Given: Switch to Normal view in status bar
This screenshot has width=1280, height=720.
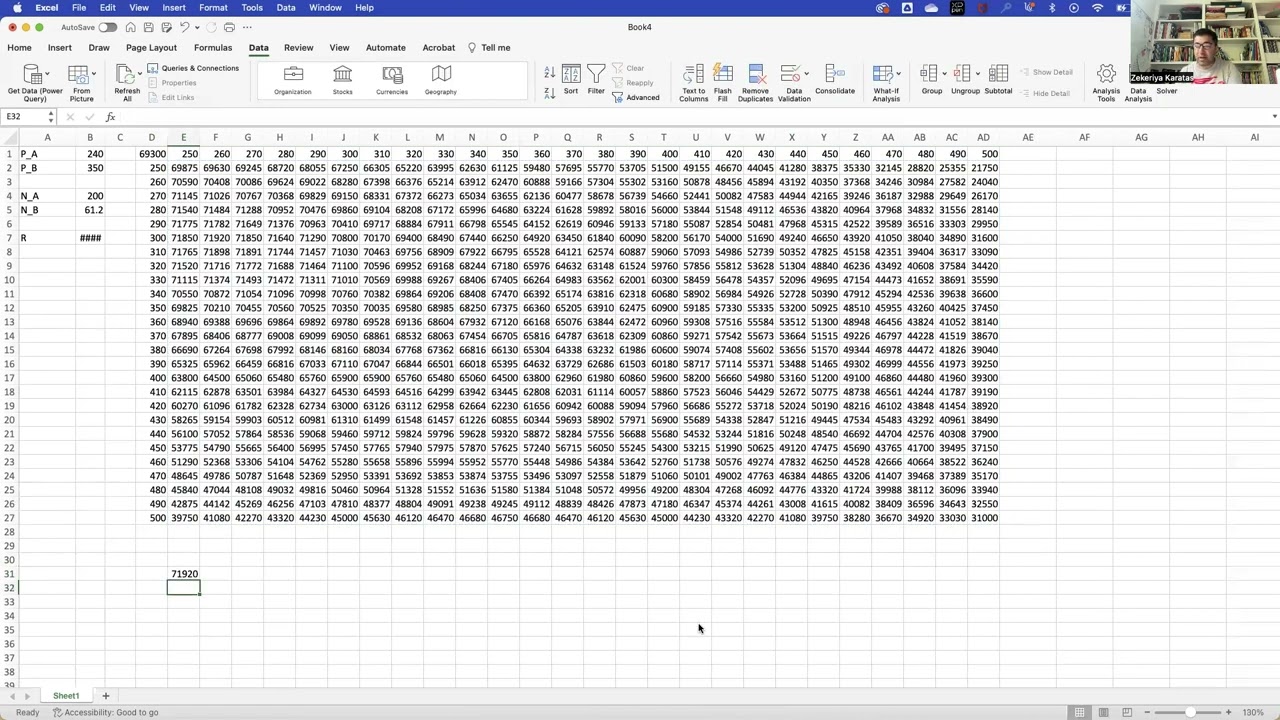Looking at the screenshot, I should (x=1080, y=712).
